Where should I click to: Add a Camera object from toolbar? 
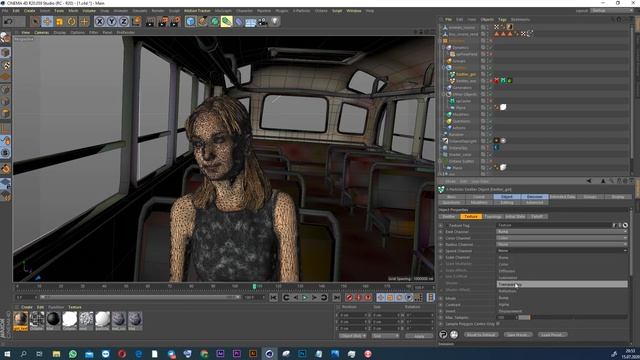[263, 21]
